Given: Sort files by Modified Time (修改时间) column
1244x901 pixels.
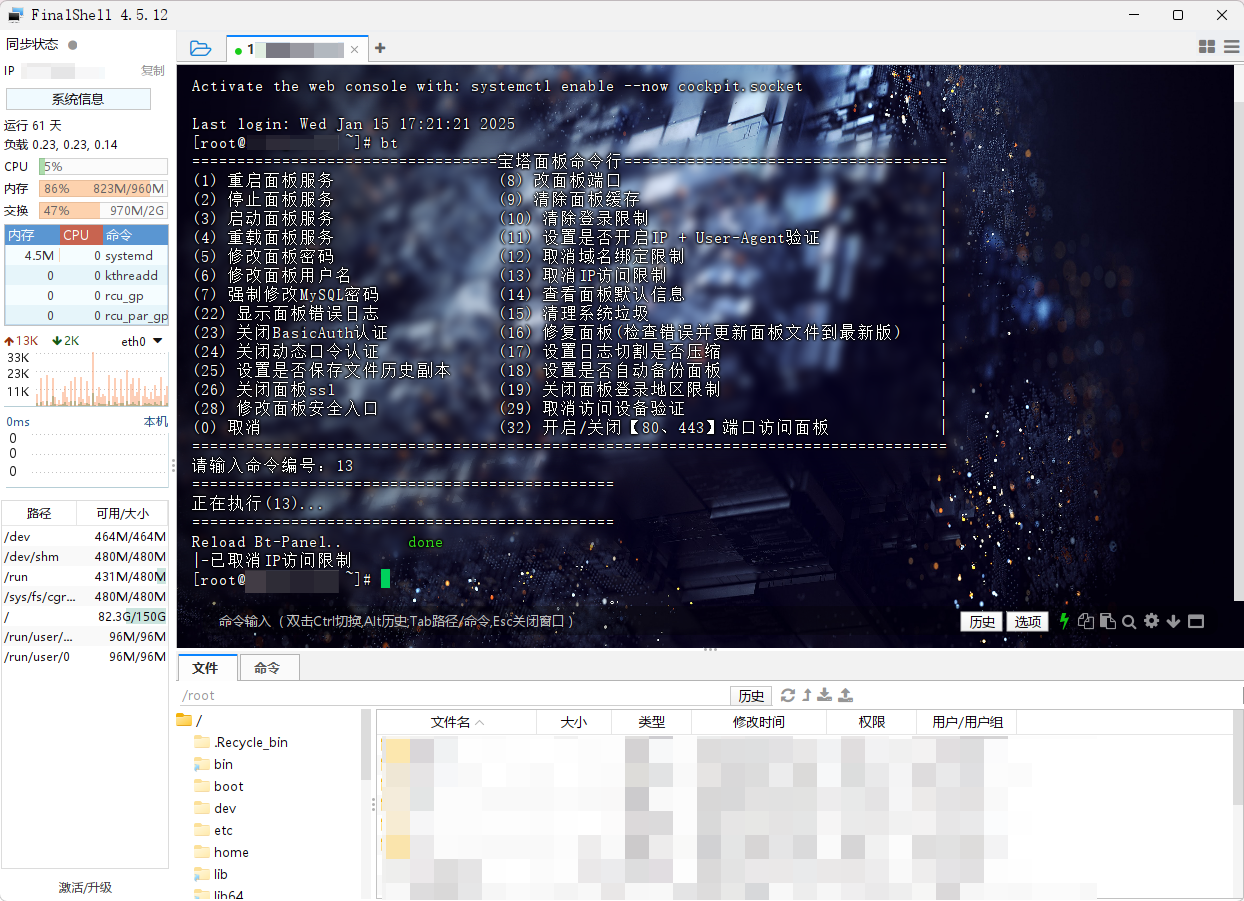Looking at the screenshot, I should (x=759, y=722).
